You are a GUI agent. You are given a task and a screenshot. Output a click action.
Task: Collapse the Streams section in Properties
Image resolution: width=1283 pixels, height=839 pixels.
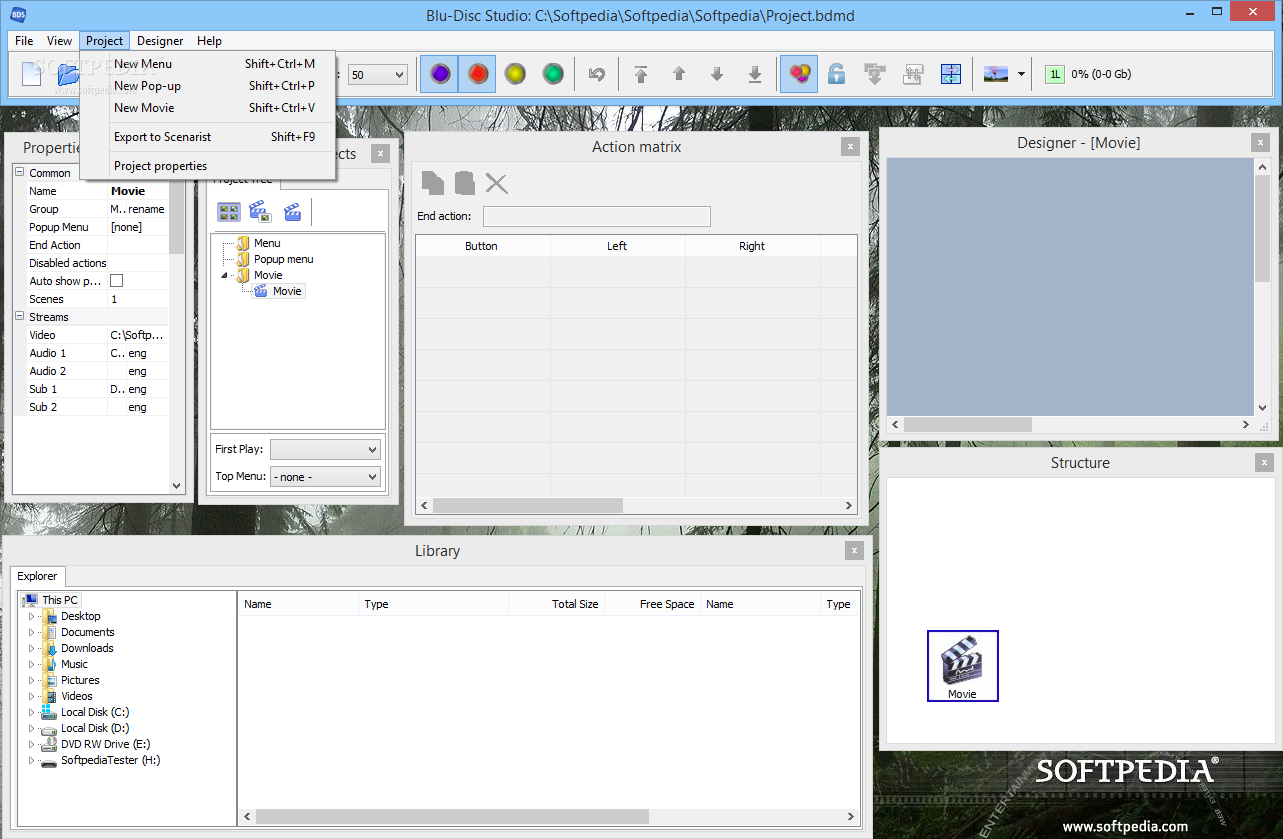(19, 317)
